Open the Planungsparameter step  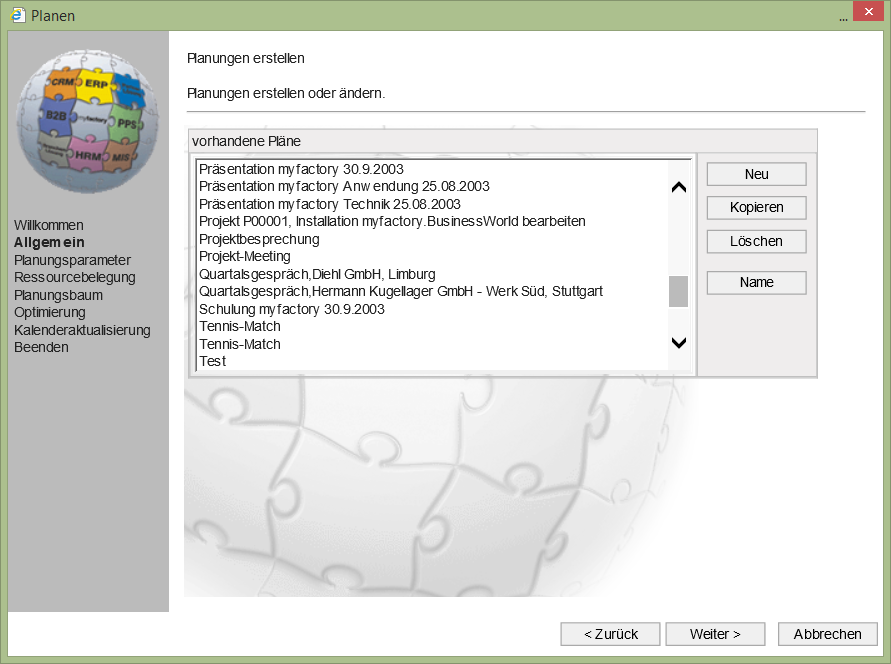coord(72,260)
